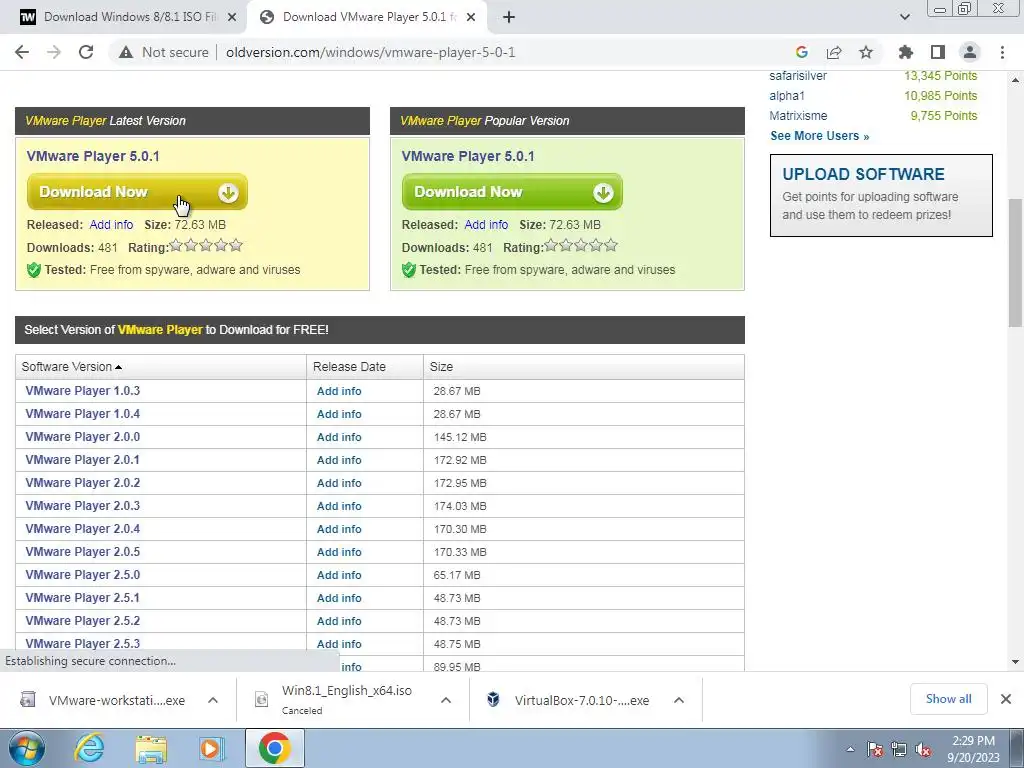Image resolution: width=1024 pixels, height=768 pixels.
Task: Open the Windows Start orb
Action: pyautogui.click(x=27, y=748)
